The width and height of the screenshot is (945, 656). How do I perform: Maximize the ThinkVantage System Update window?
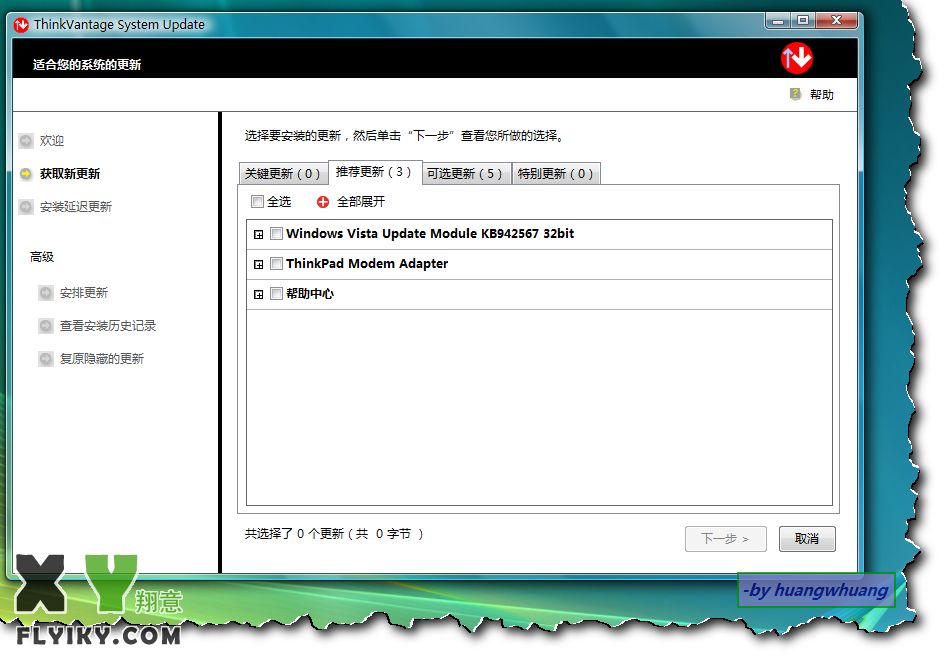tap(803, 20)
